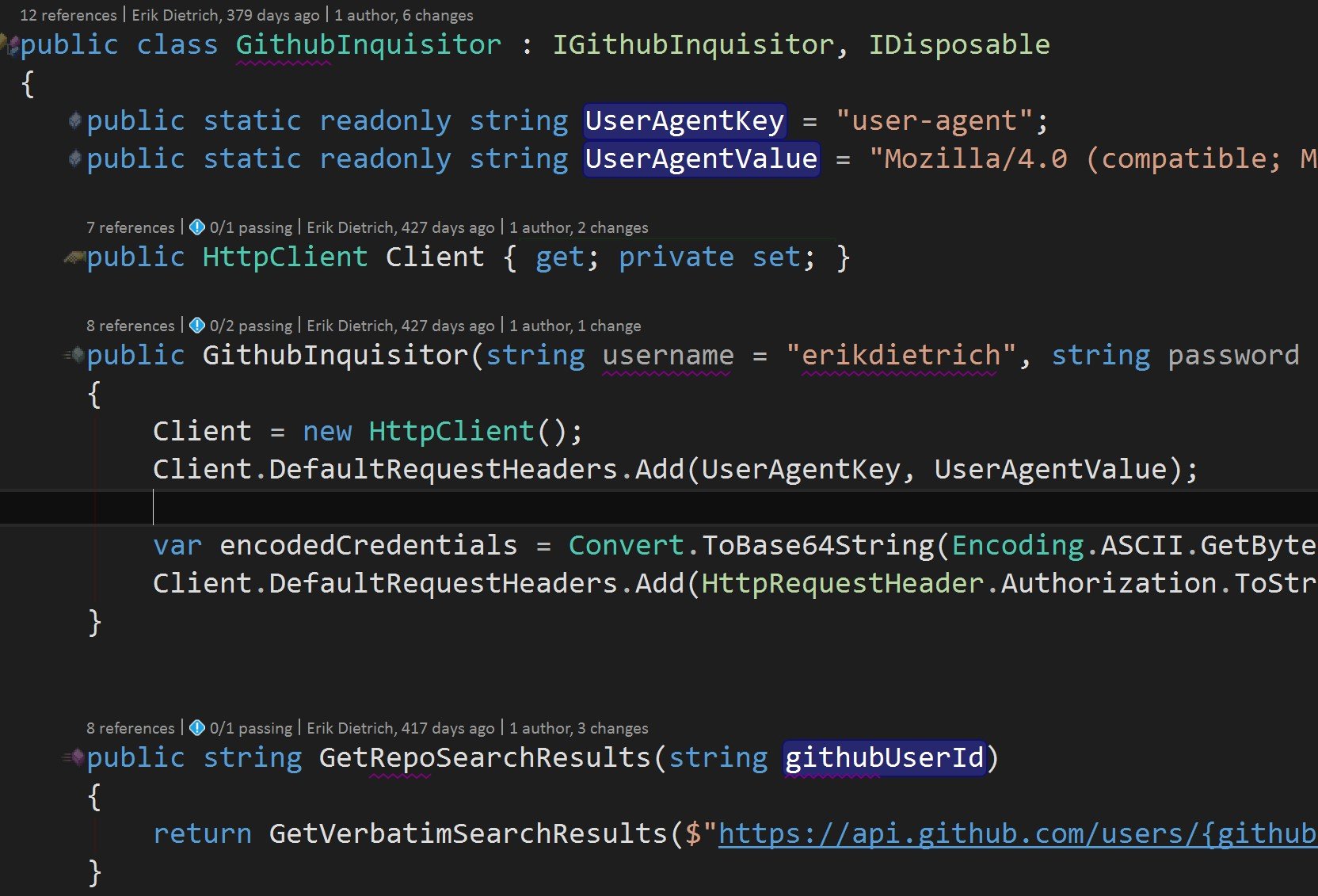Open the 12 references CodeLens link
Image resolution: width=1318 pixels, height=896 pixels.
pos(68,15)
